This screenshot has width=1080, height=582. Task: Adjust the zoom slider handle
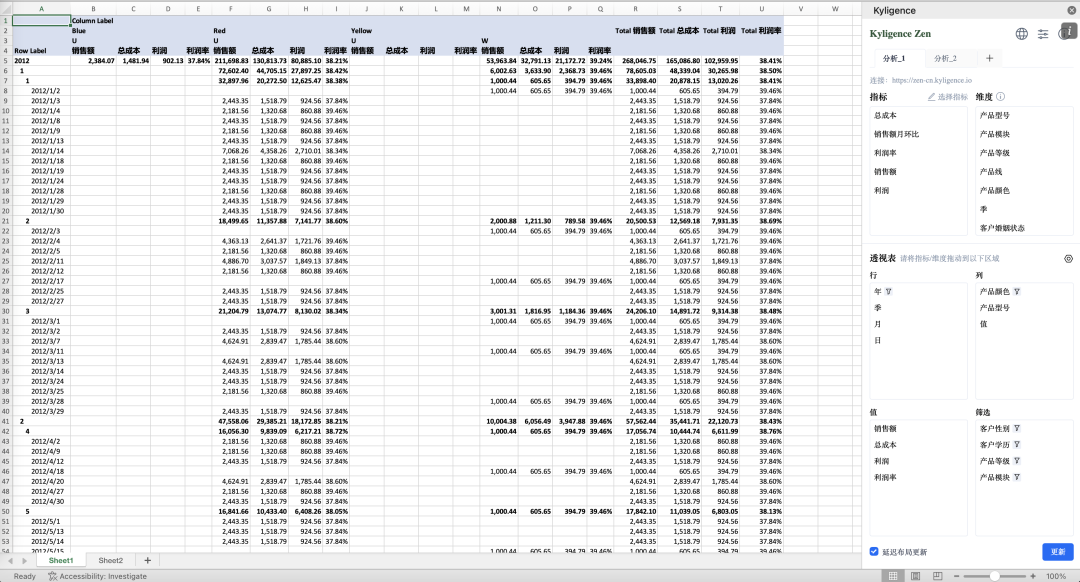(x=994, y=576)
